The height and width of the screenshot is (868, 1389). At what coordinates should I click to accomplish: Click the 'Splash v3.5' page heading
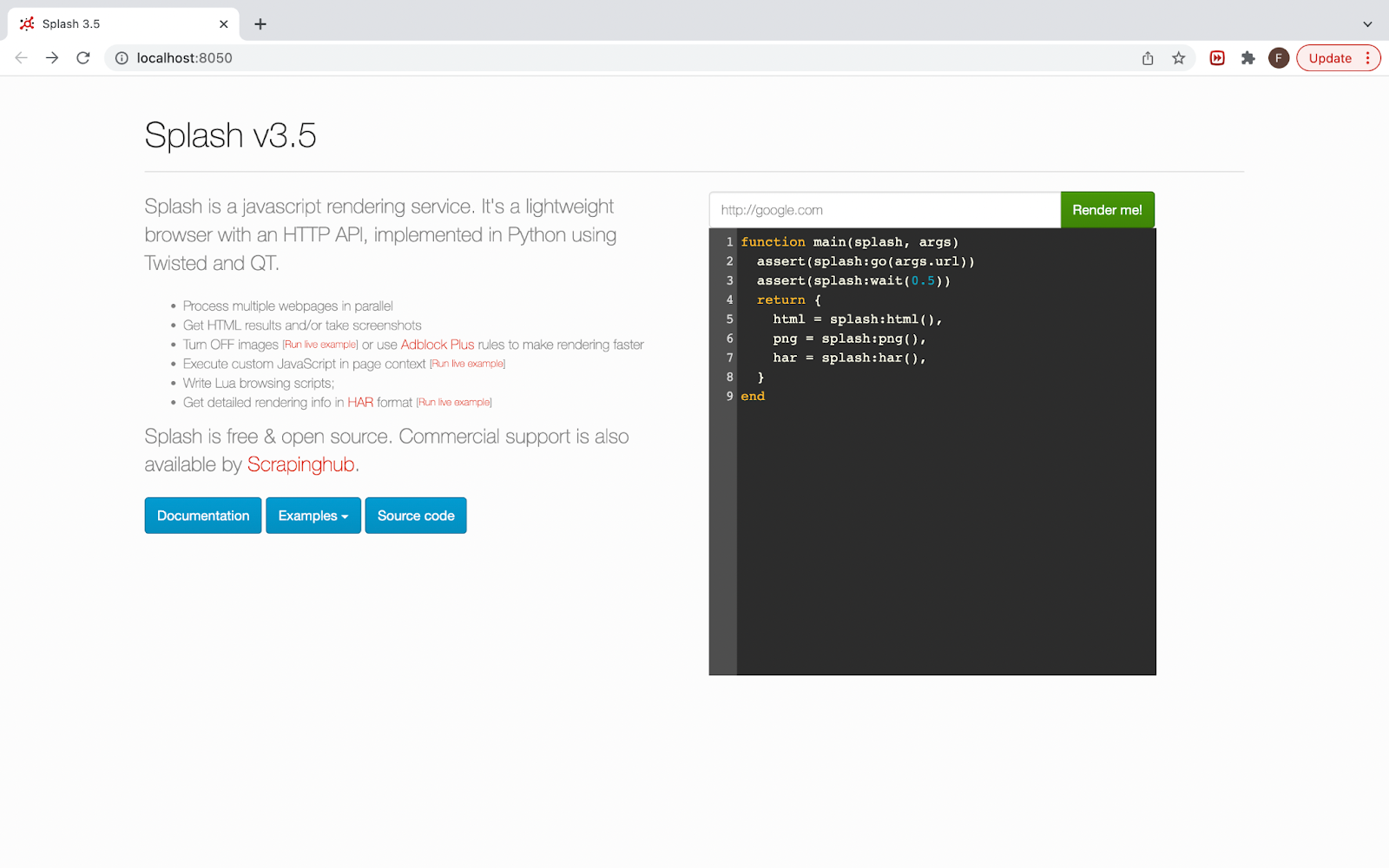coord(230,135)
